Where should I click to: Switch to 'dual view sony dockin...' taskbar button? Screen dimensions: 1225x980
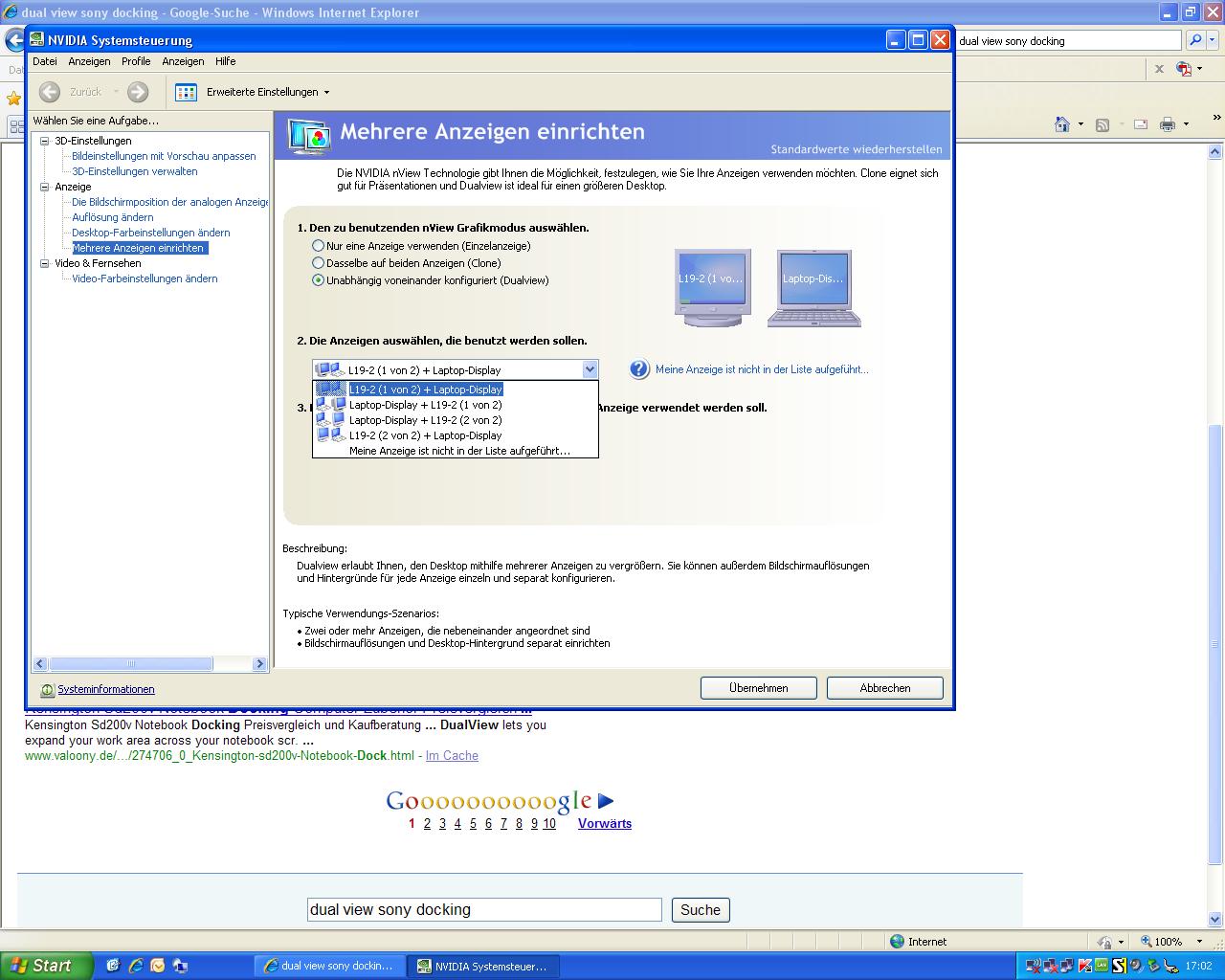[330, 967]
